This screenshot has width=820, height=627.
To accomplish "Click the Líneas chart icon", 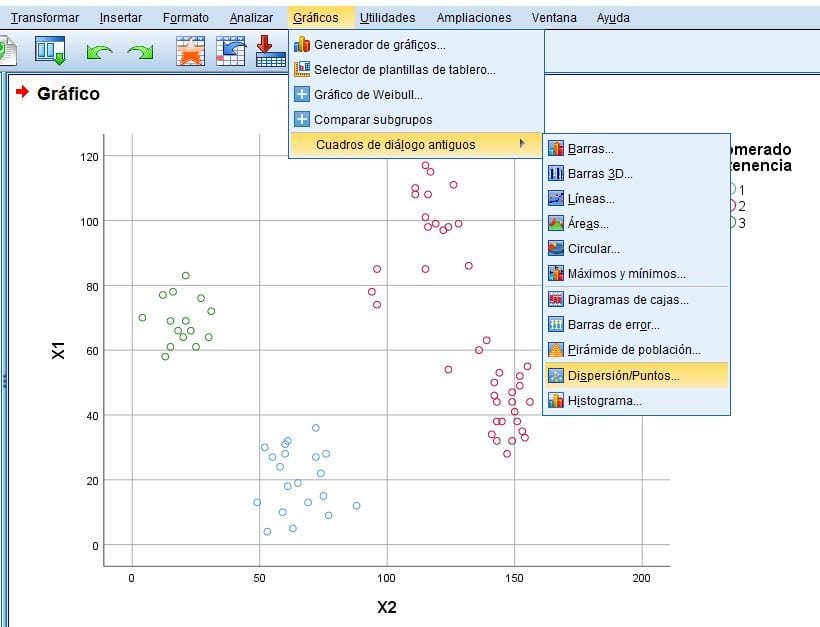I will pyautogui.click(x=555, y=198).
